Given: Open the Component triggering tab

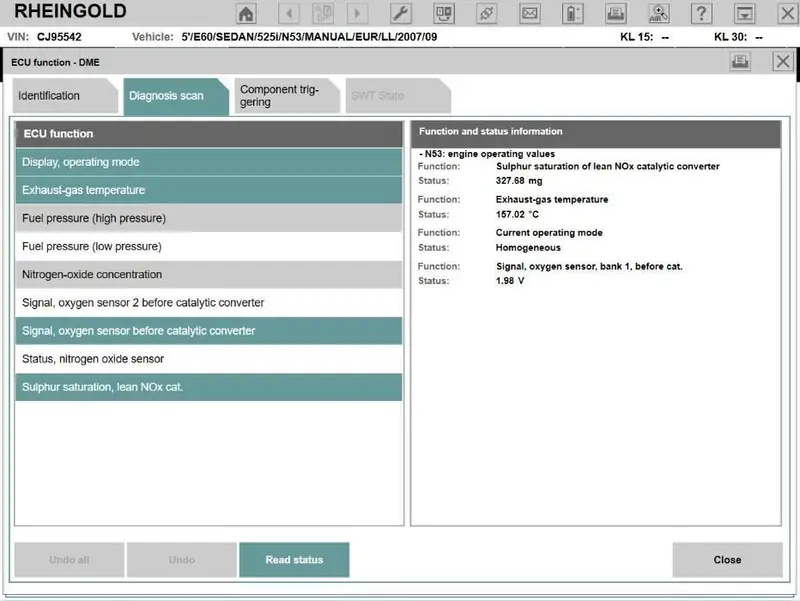Looking at the screenshot, I should 287,96.
